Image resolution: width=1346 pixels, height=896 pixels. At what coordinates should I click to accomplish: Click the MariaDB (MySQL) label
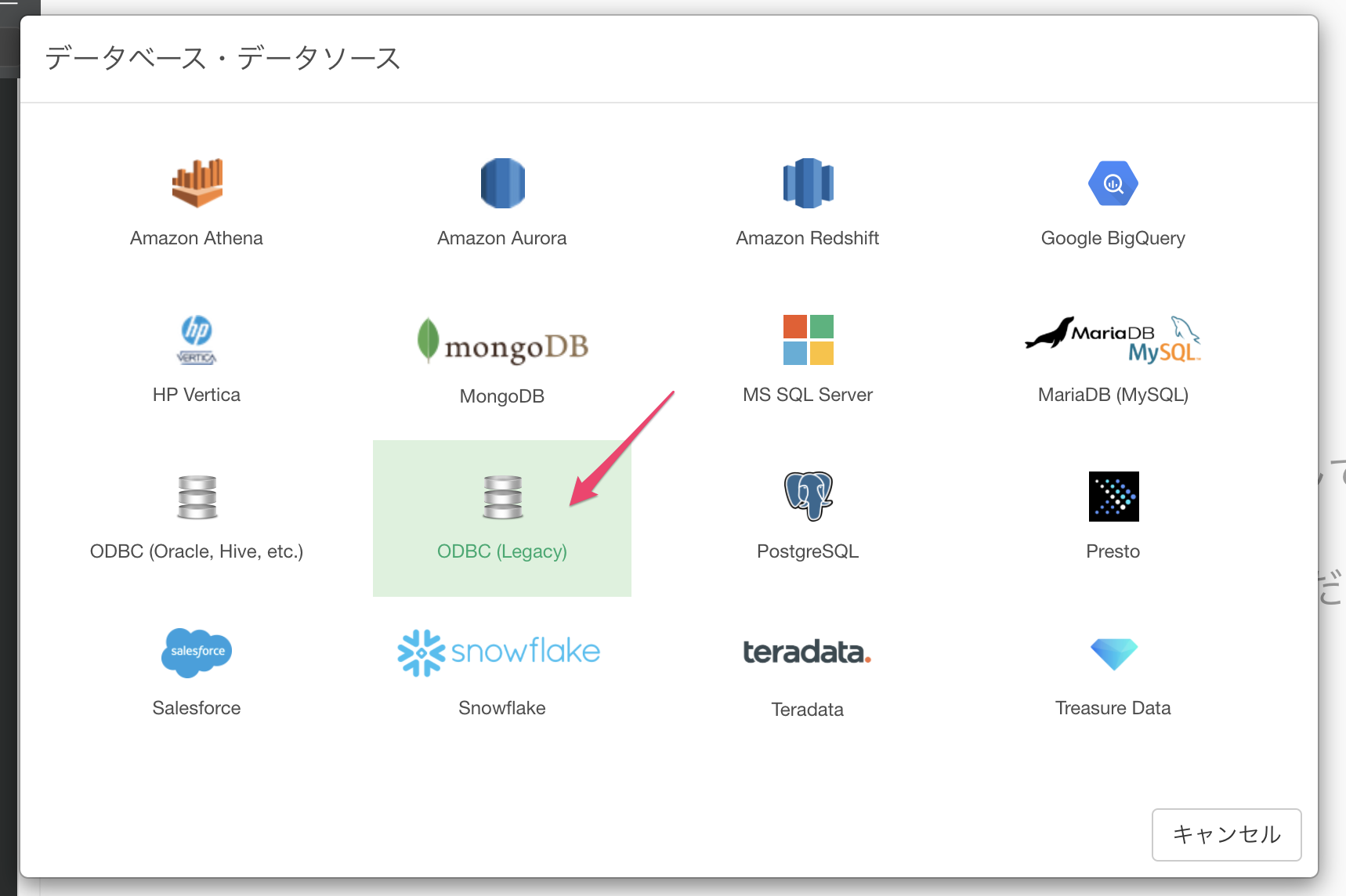pos(1113,395)
